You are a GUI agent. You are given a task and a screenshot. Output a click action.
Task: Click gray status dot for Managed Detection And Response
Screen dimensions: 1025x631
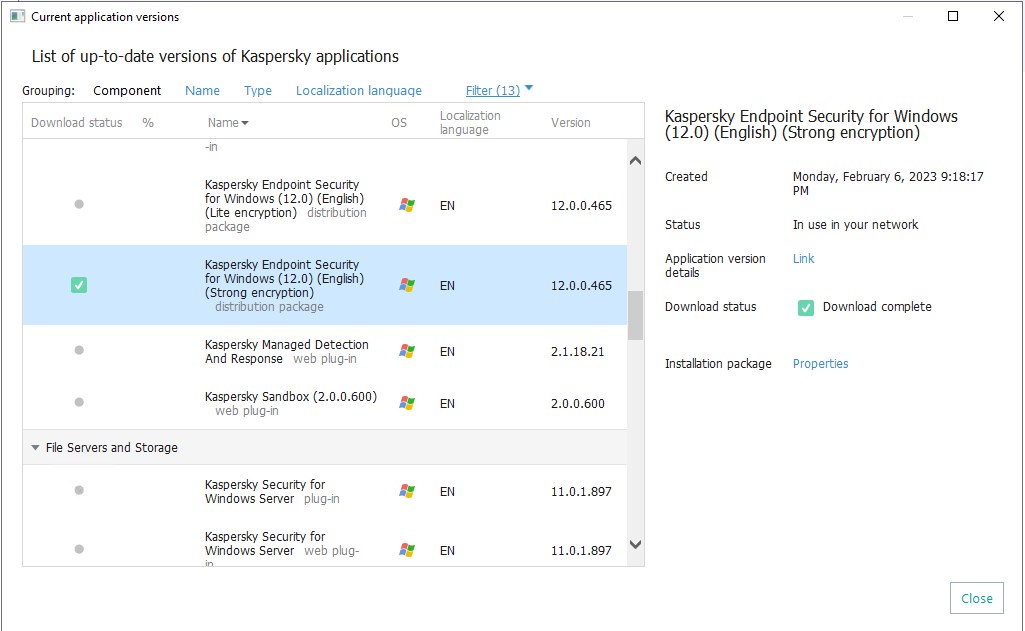tap(79, 350)
